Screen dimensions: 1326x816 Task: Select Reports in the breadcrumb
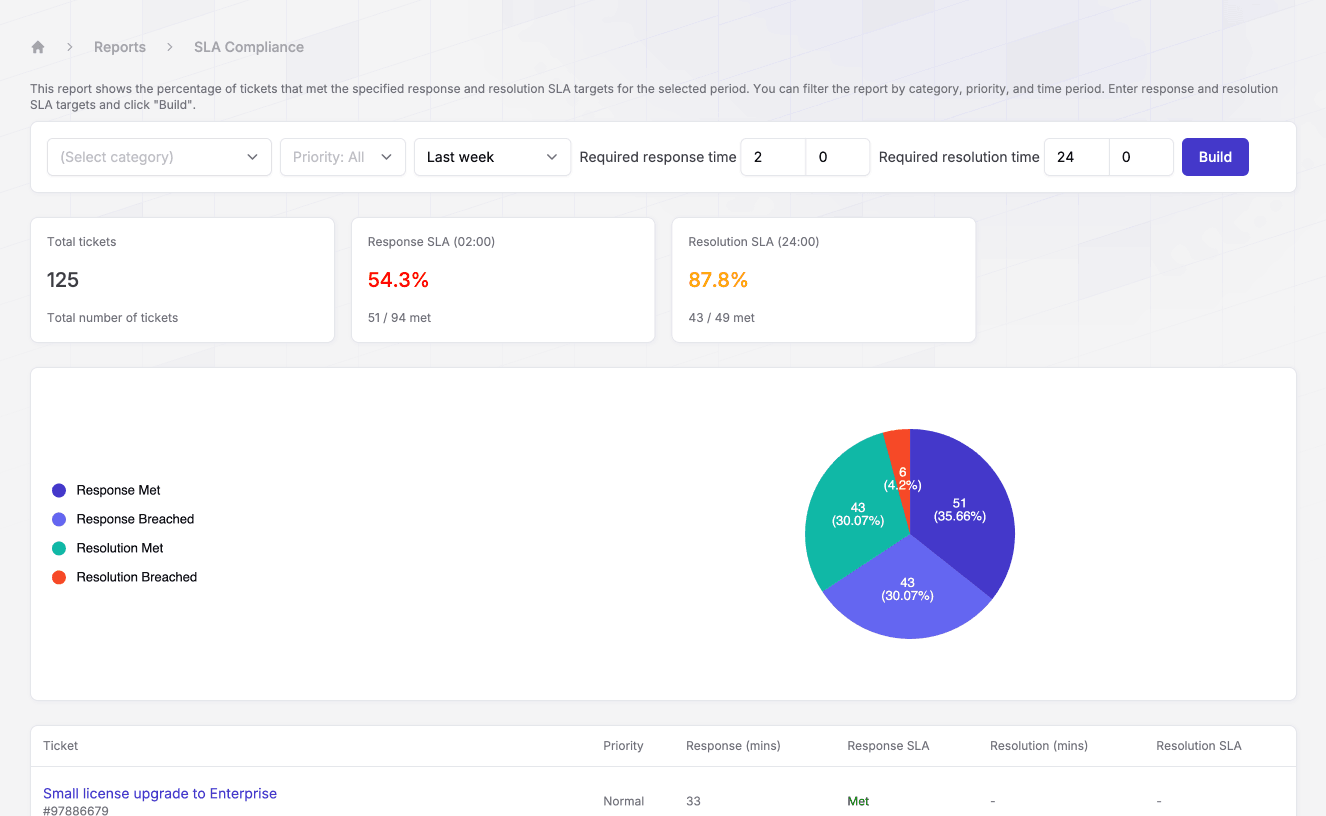pyautogui.click(x=119, y=46)
